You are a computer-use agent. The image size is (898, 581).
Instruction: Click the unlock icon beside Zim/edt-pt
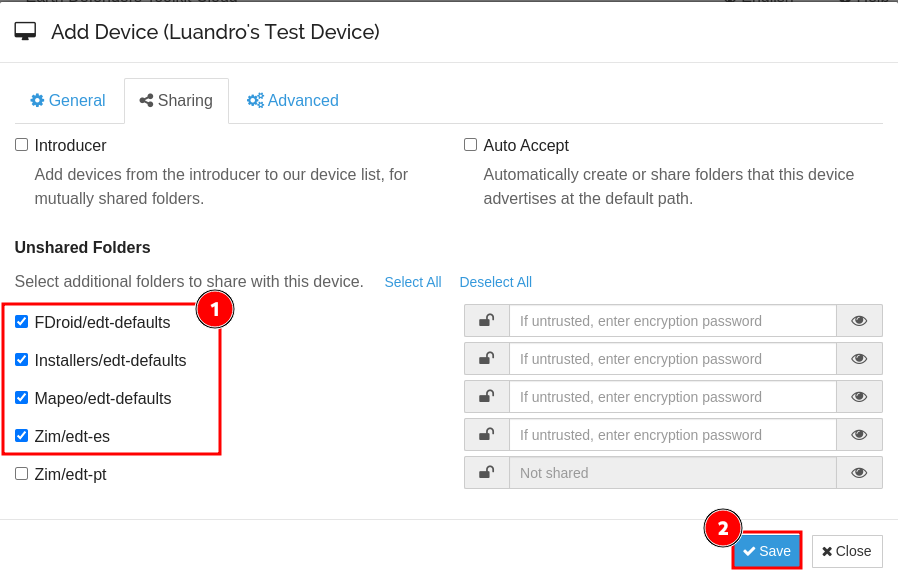[x=486, y=473]
